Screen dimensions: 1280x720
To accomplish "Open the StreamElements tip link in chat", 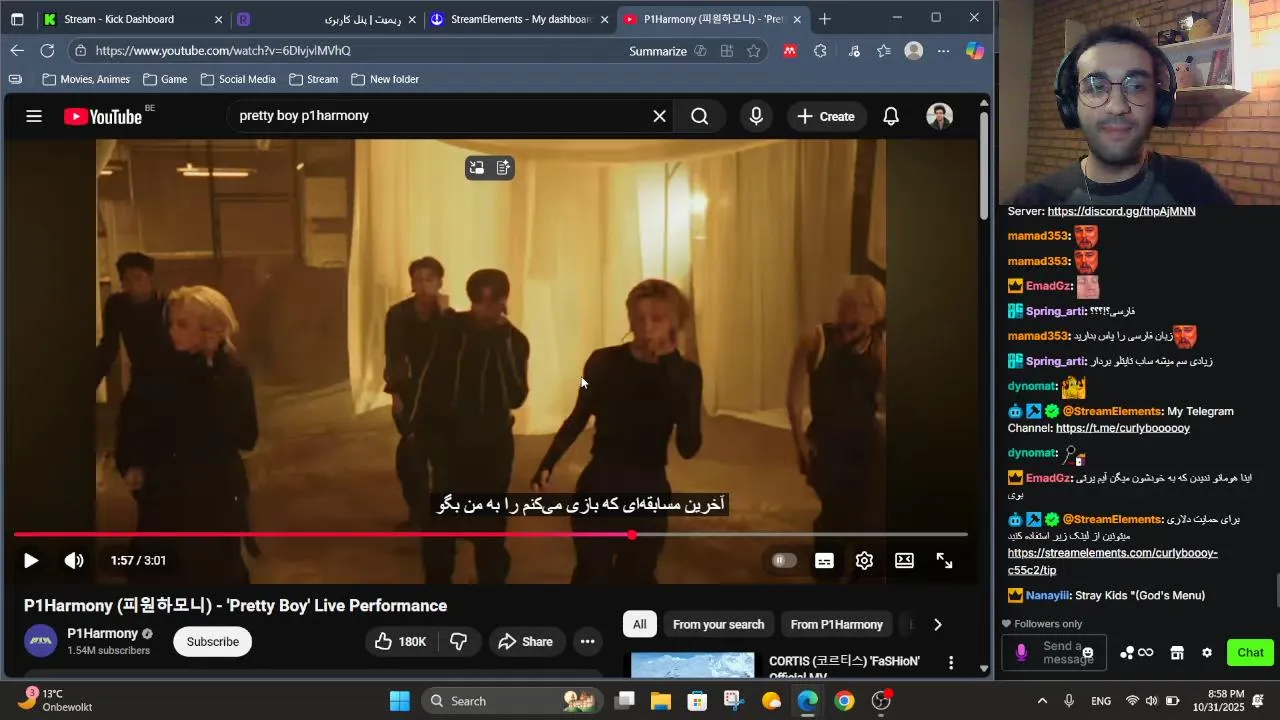I will pyautogui.click(x=1112, y=562).
